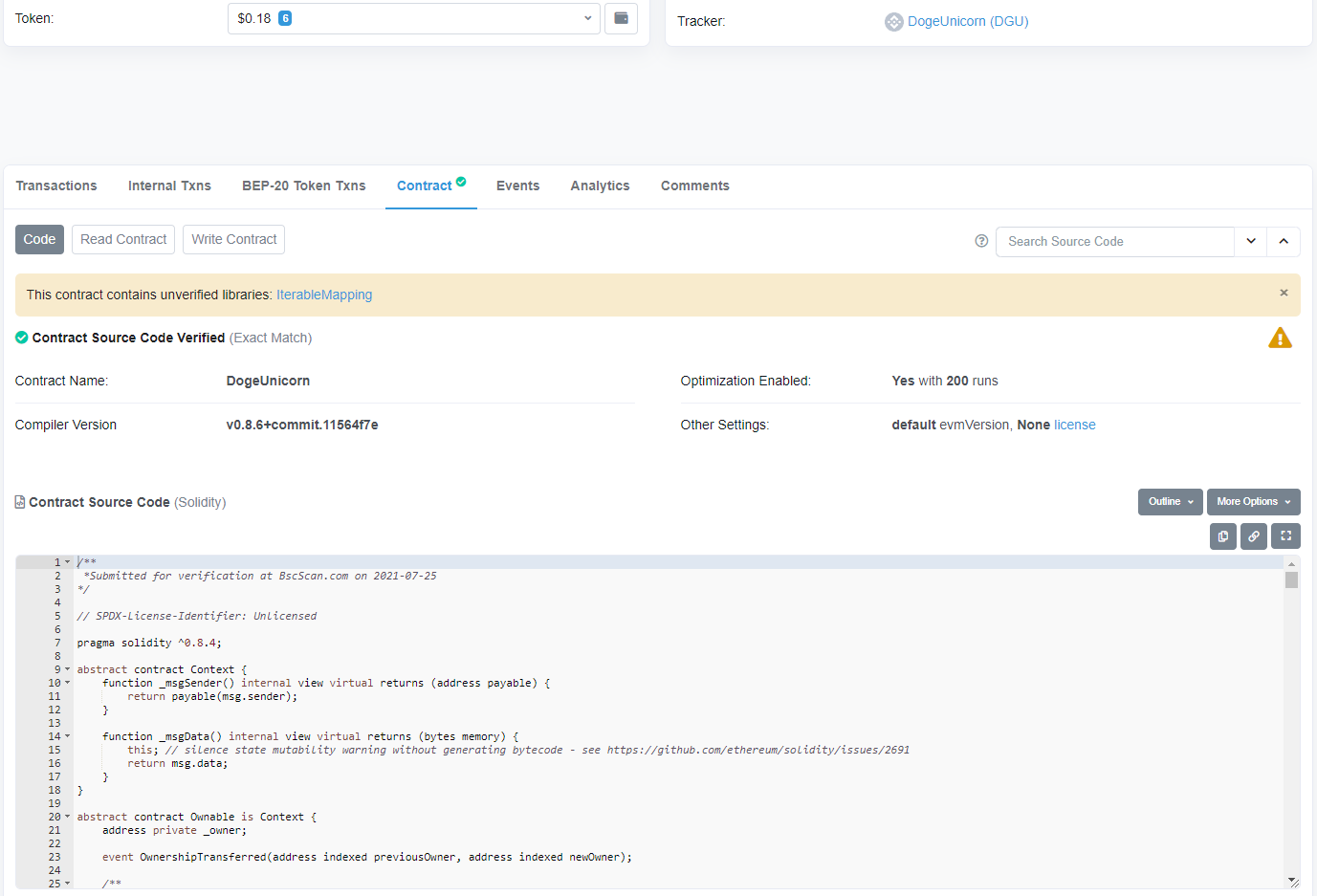Click the DogeUnicorn token logo icon
This screenshot has width=1317, height=896.
tap(893, 22)
